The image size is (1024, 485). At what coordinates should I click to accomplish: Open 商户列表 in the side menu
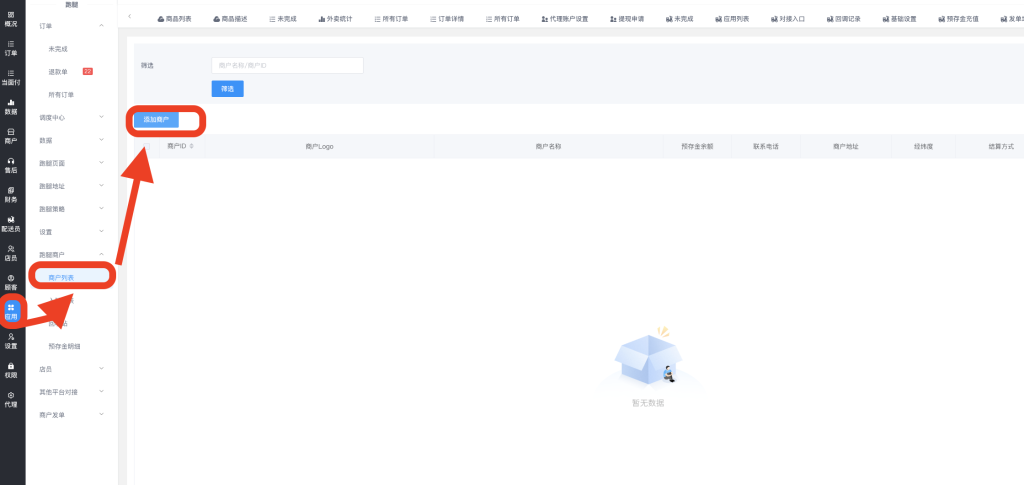[x=62, y=277]
